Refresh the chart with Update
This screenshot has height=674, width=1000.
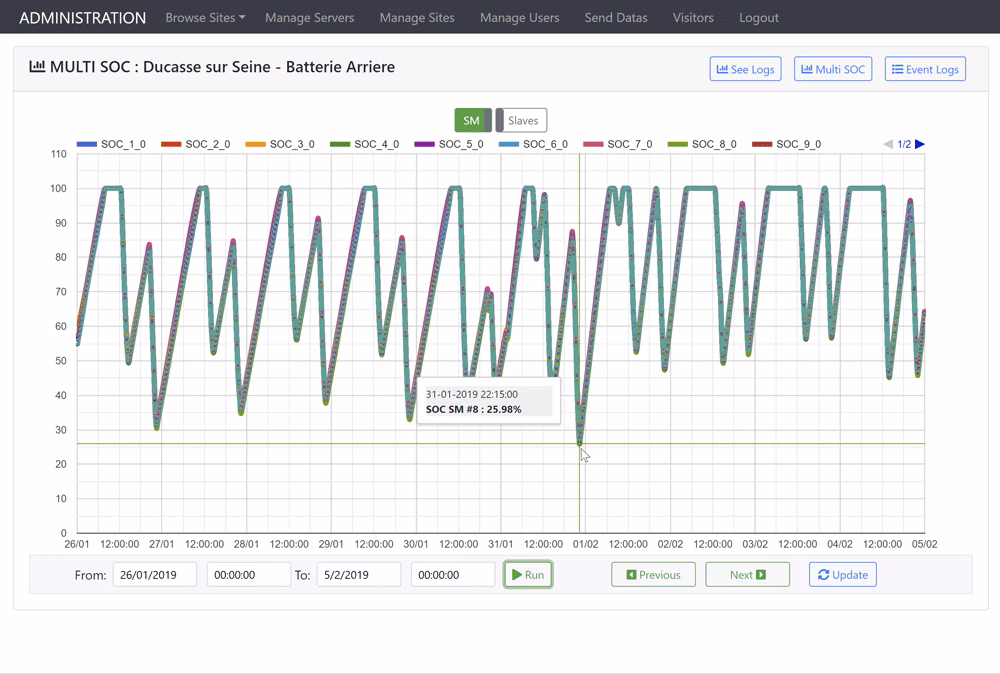tap(842, 575)
